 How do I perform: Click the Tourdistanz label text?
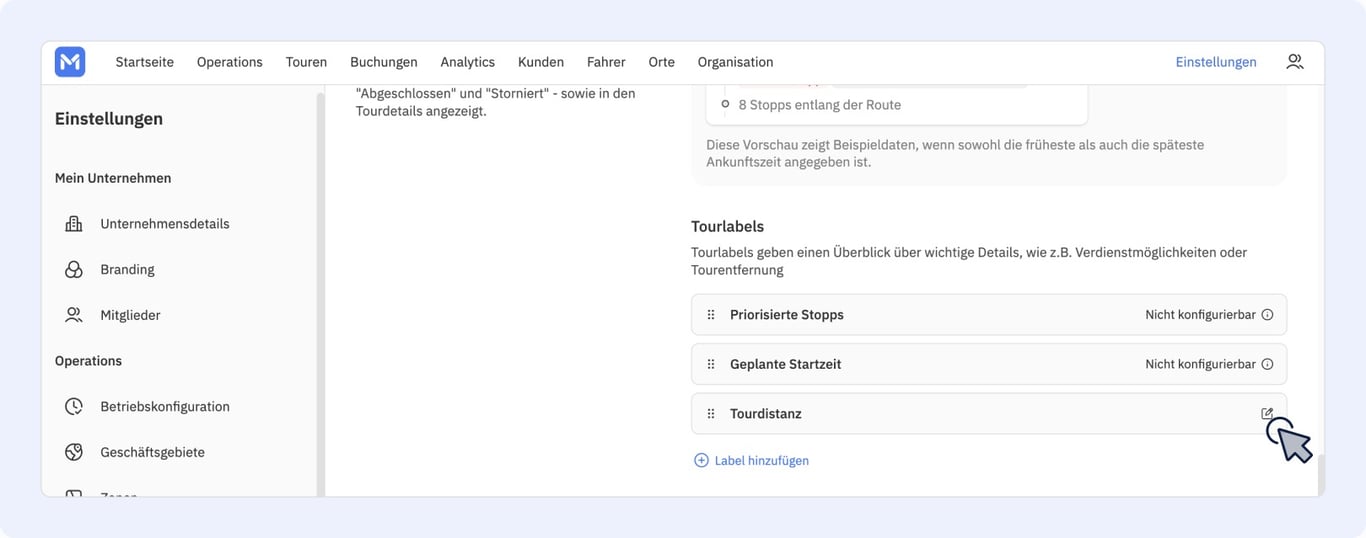[x=766, y=413]
